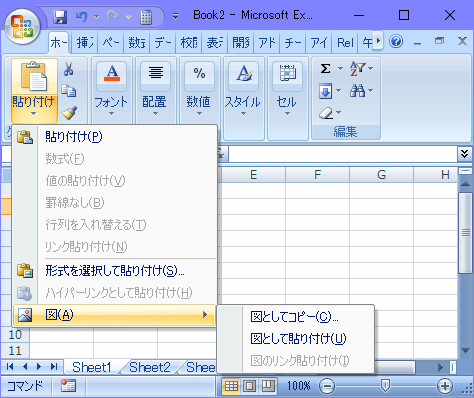The image size is (474, 398).
Task: Click the large clipboard paste icon
Action: 34,76
